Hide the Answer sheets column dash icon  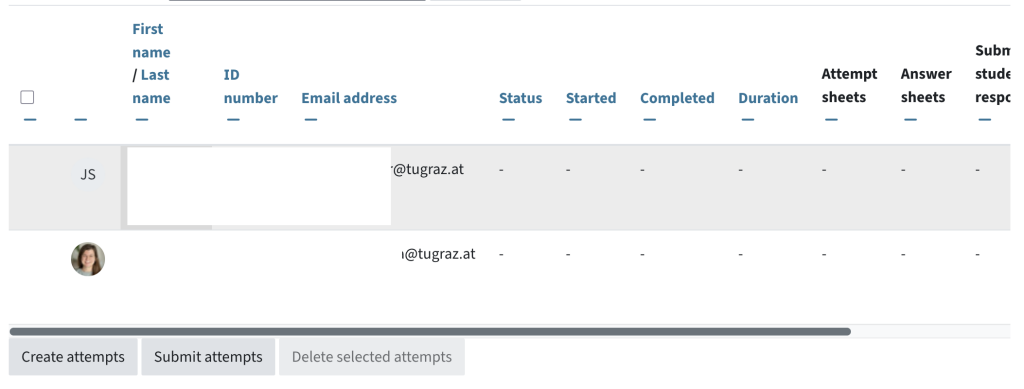click(910, 119)
